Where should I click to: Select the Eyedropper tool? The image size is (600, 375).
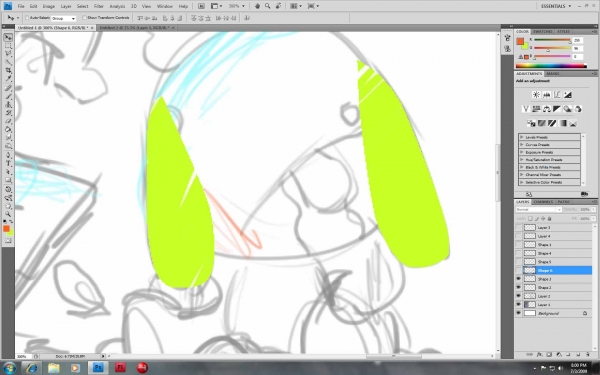coord(8,78)
